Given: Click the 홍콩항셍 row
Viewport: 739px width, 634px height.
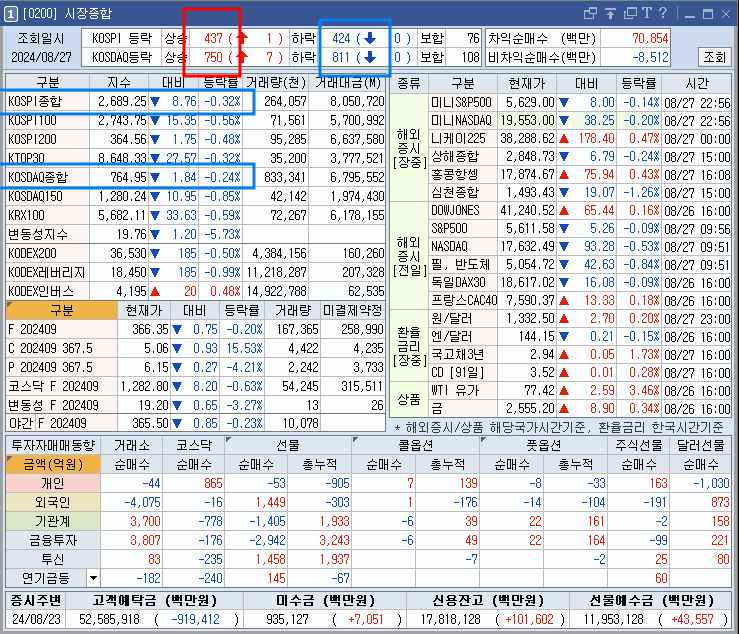Looking at the screenshot, I should coord(580,175).
